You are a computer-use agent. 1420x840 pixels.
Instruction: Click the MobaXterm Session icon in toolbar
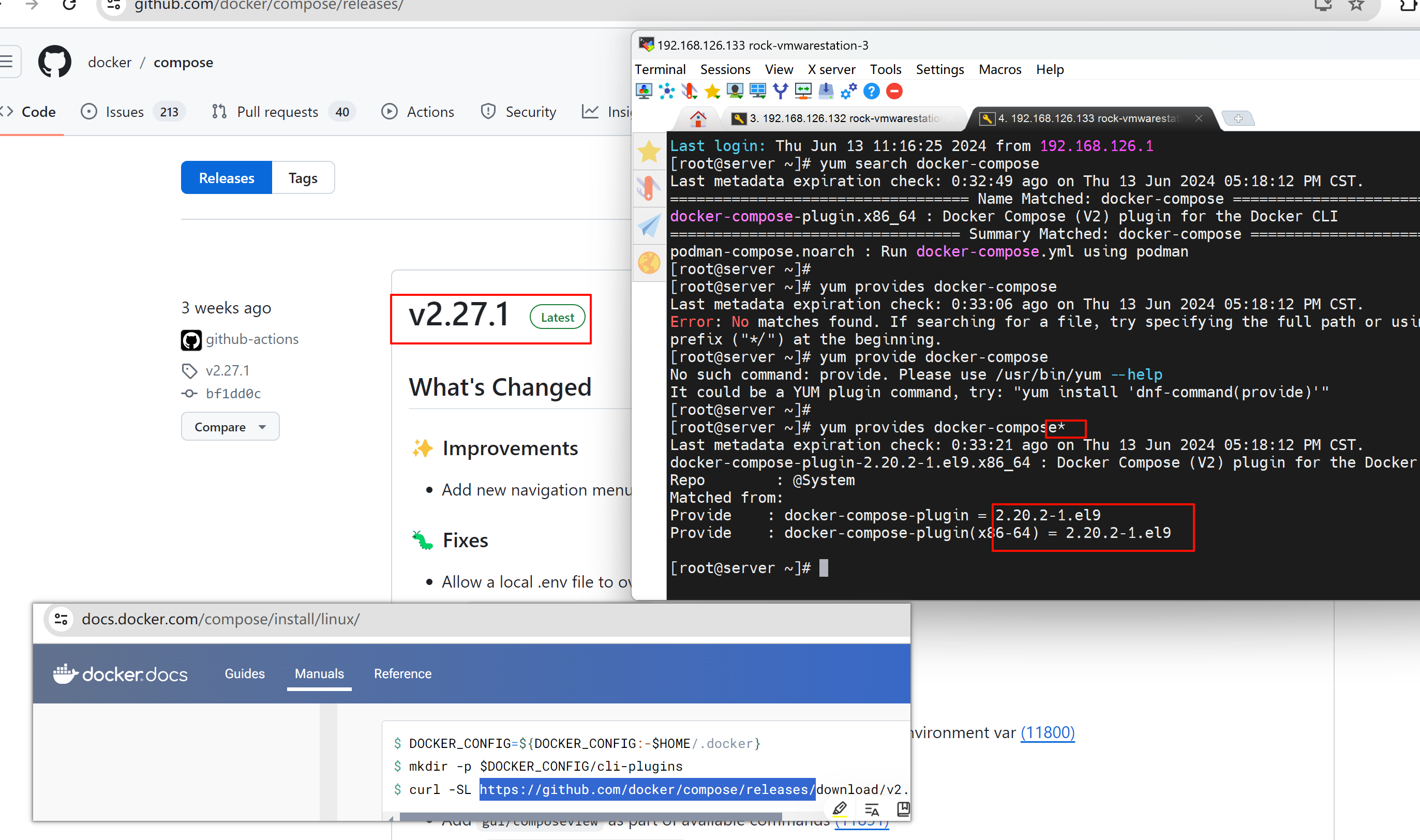644,91
